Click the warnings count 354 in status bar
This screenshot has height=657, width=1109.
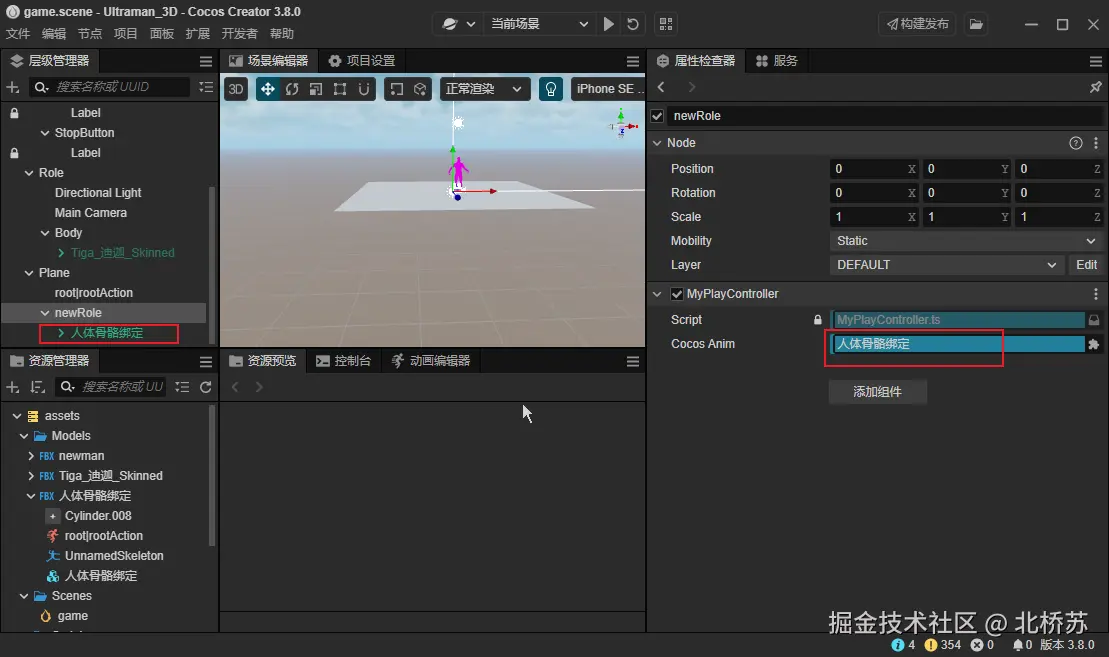tap(943, 645)
